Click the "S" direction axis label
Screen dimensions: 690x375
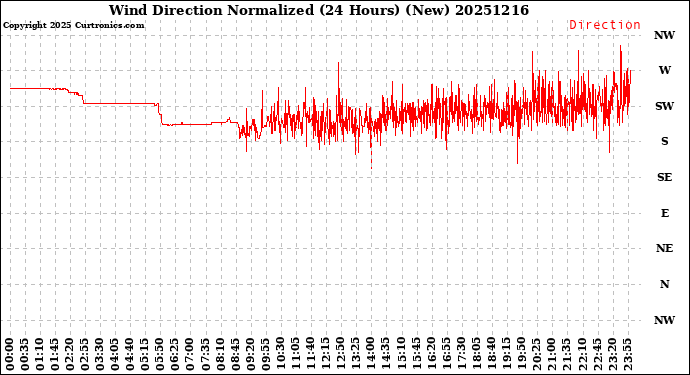pyautogui.click(x=664, y=141)
